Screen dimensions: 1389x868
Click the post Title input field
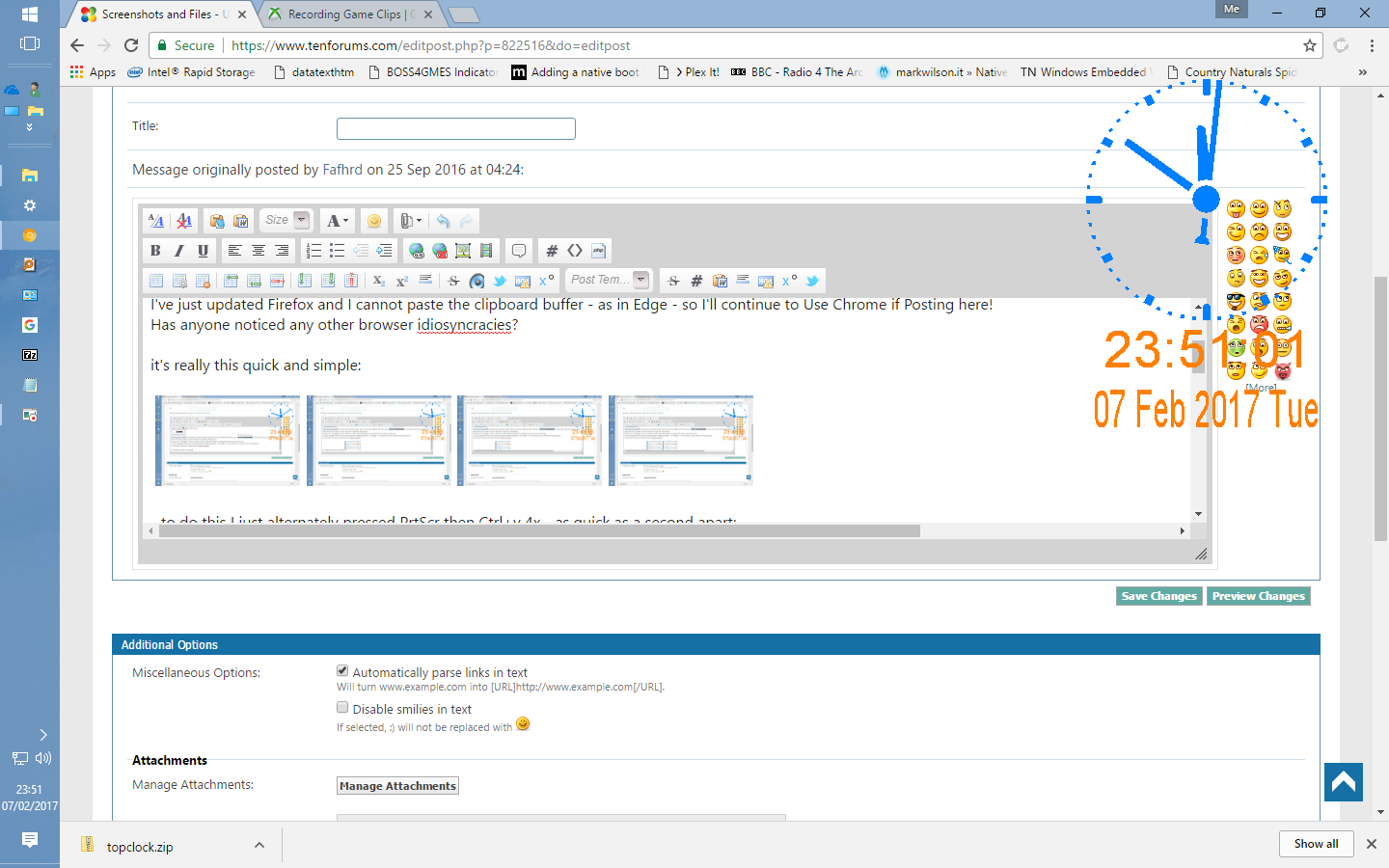(x=456, y=128)
